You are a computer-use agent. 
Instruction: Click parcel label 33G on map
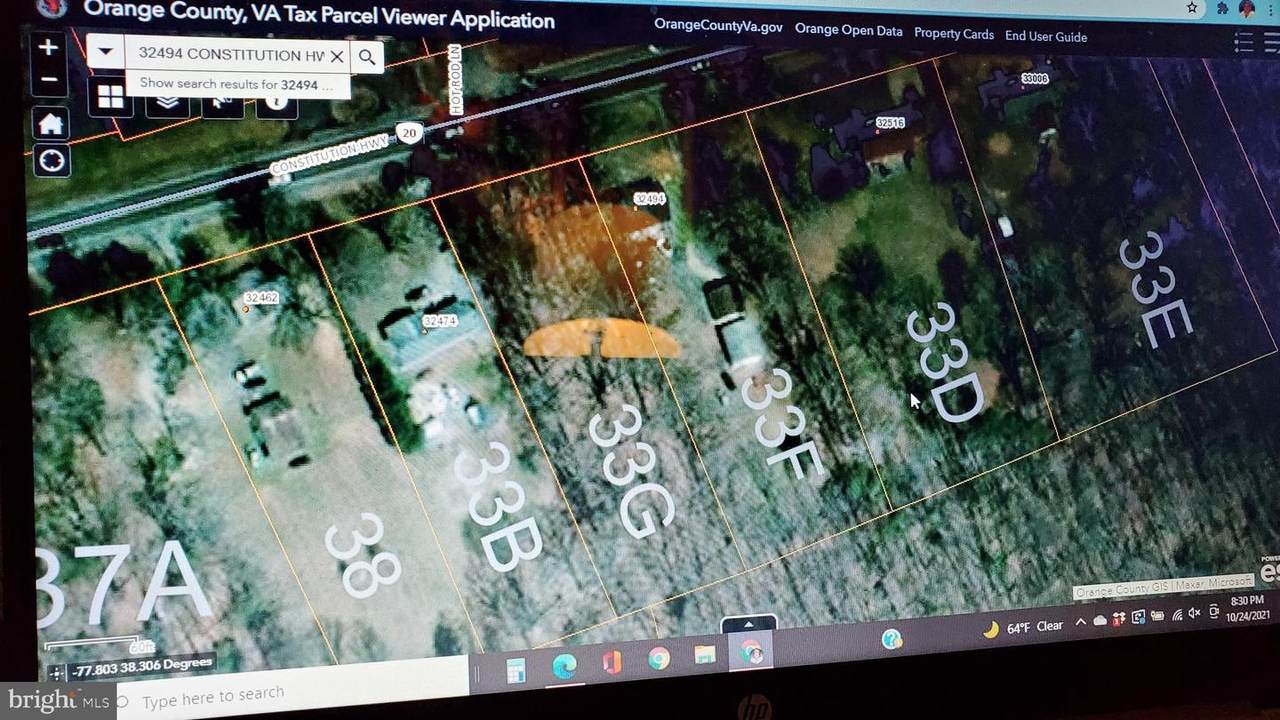pyautogui.click(x=629, y=472)
